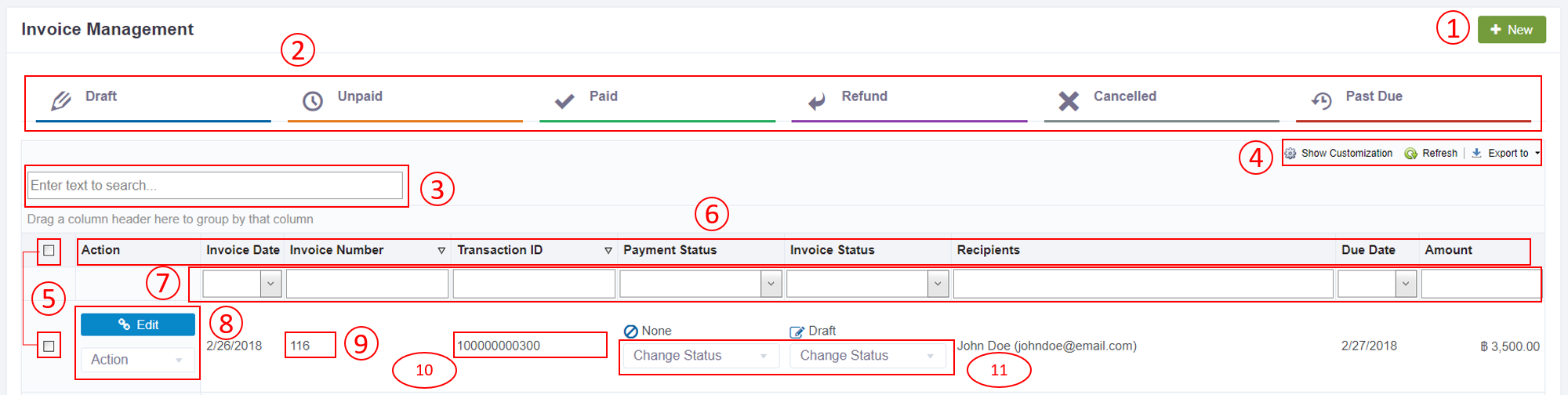Click the Enter text to search field
The height and width of the screenshot is (395, 1568).
coord(215,186)
